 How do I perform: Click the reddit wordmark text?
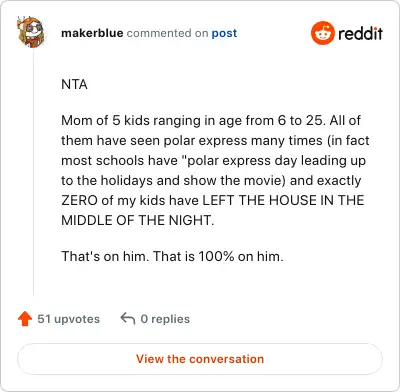tap(360, 33)
